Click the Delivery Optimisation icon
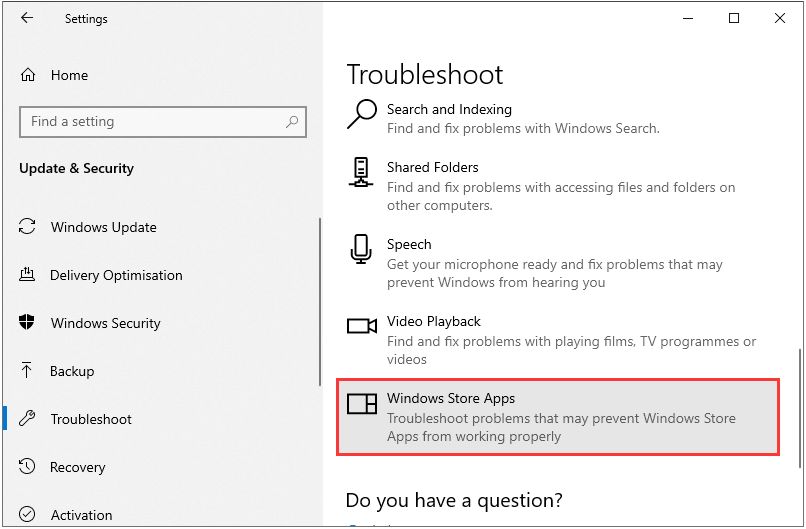806x529 pixels. click(27, 275)
